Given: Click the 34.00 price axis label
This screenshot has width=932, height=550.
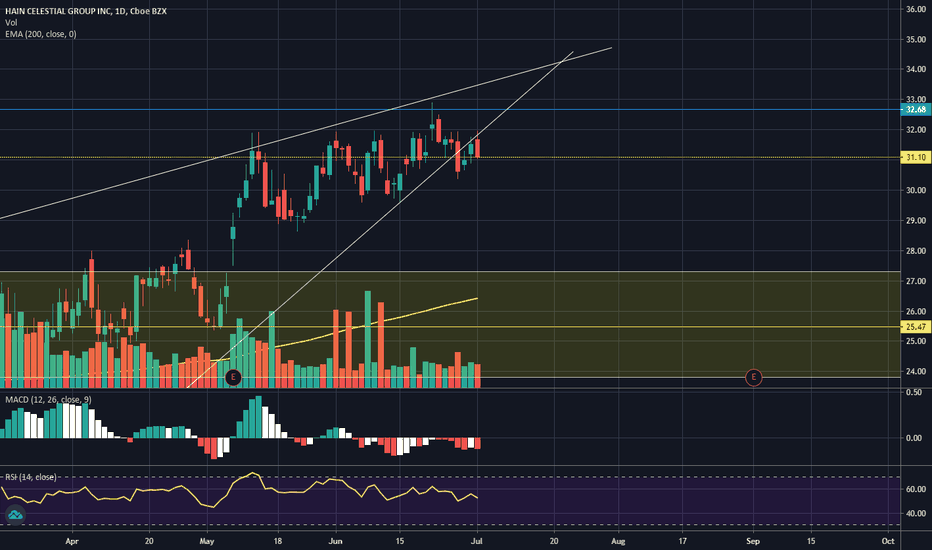Looking at the screenshot, I should point(916,70).
